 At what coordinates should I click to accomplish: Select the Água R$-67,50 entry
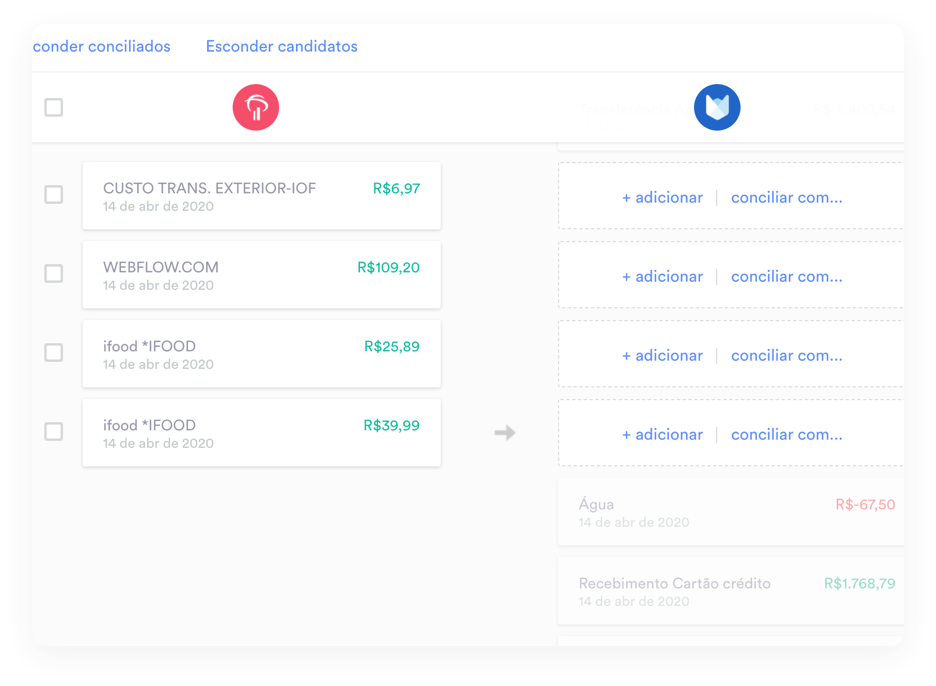pyautogui.click(x=729, y=511)
